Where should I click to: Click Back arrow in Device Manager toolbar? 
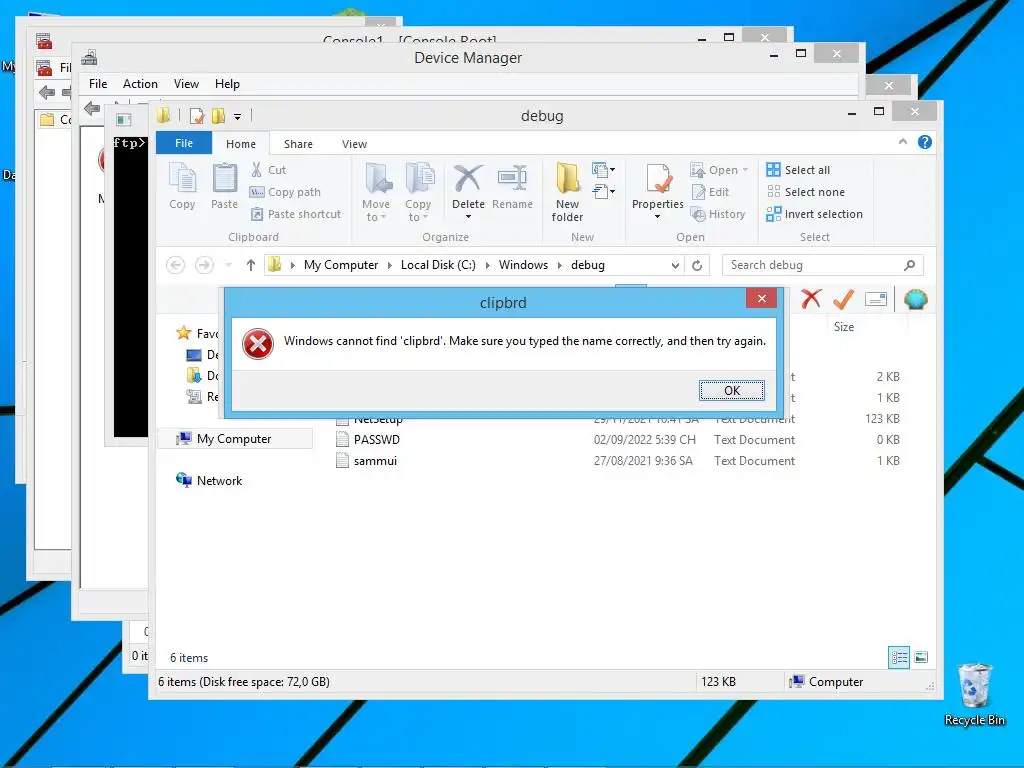(92, 108)
